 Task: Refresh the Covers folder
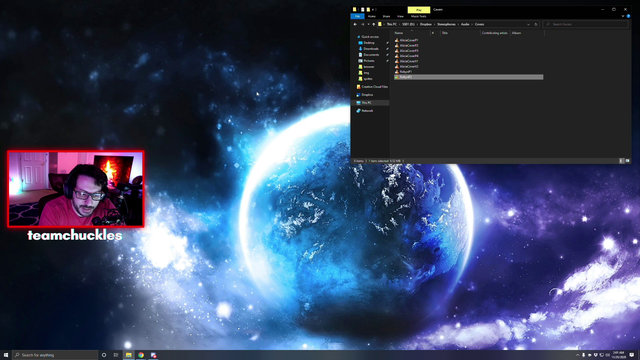536,24
